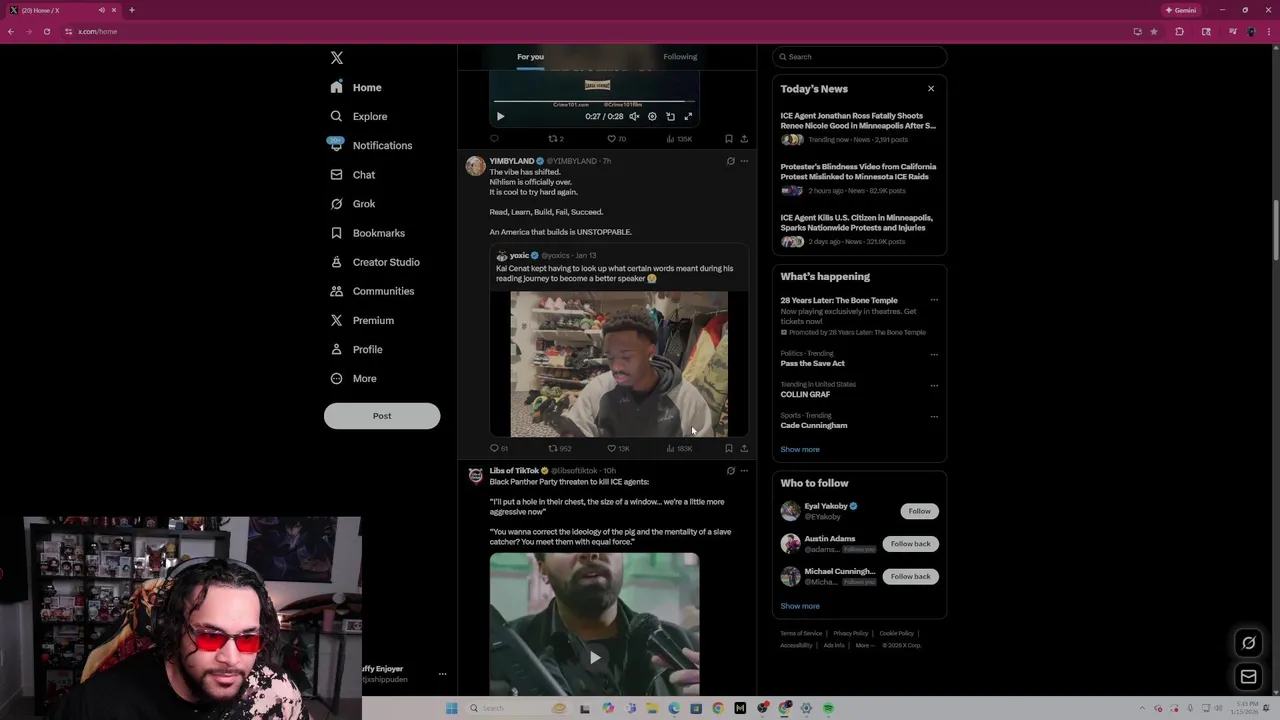Bookmark this page with star icon
The image size is (1280, 720).
pos(1154,32)
